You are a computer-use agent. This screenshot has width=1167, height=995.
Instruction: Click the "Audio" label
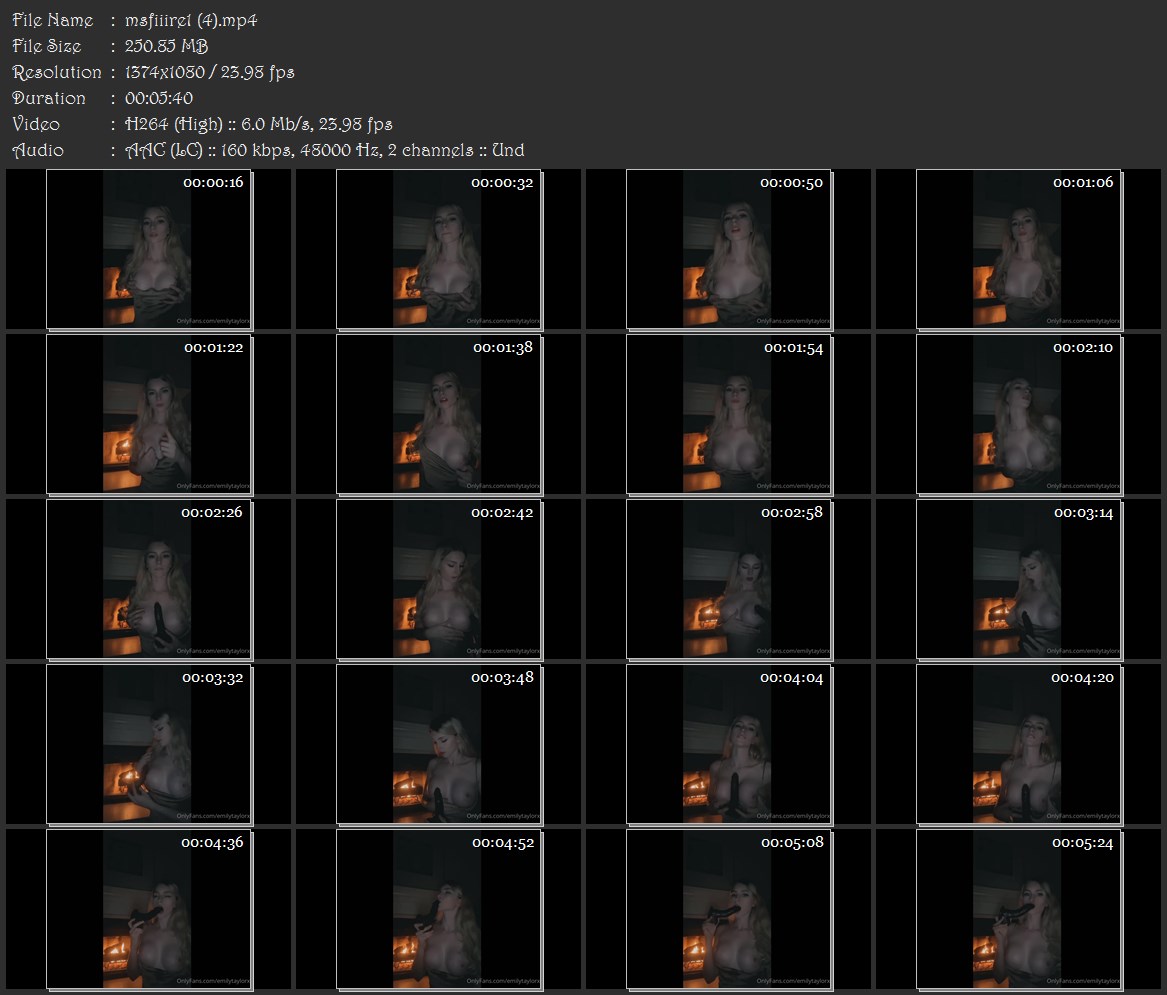click(x=38, y=150)
